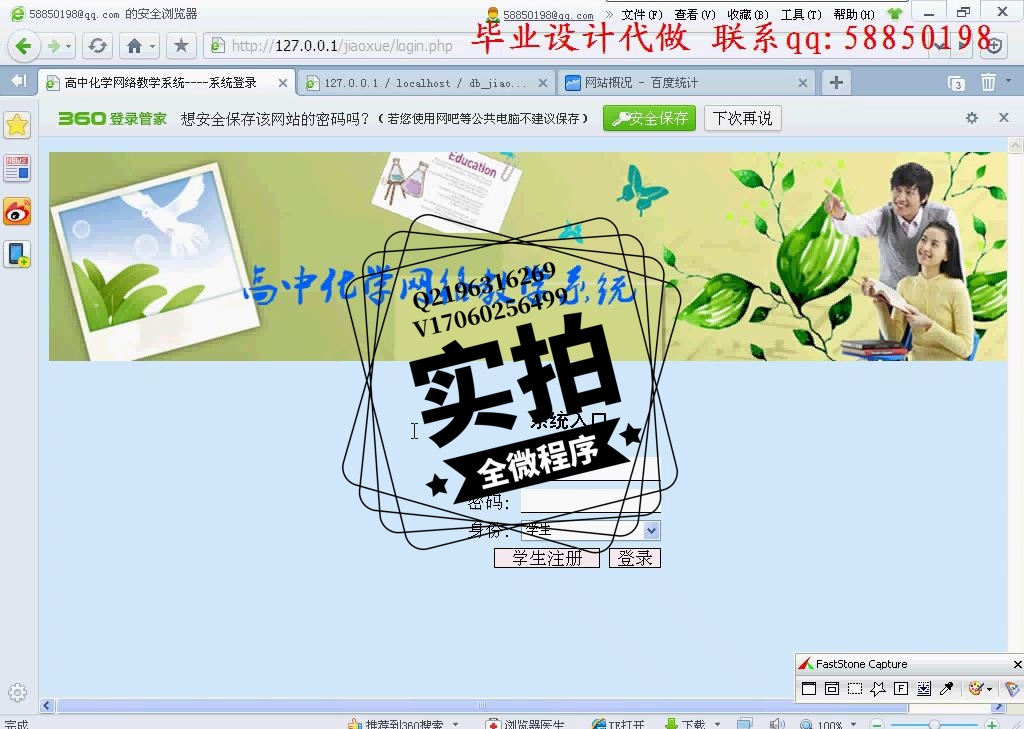This screenshot has width=1024, height=729.
Task: Open the closed-tabs trash icon
Action: tap(988, 82)
